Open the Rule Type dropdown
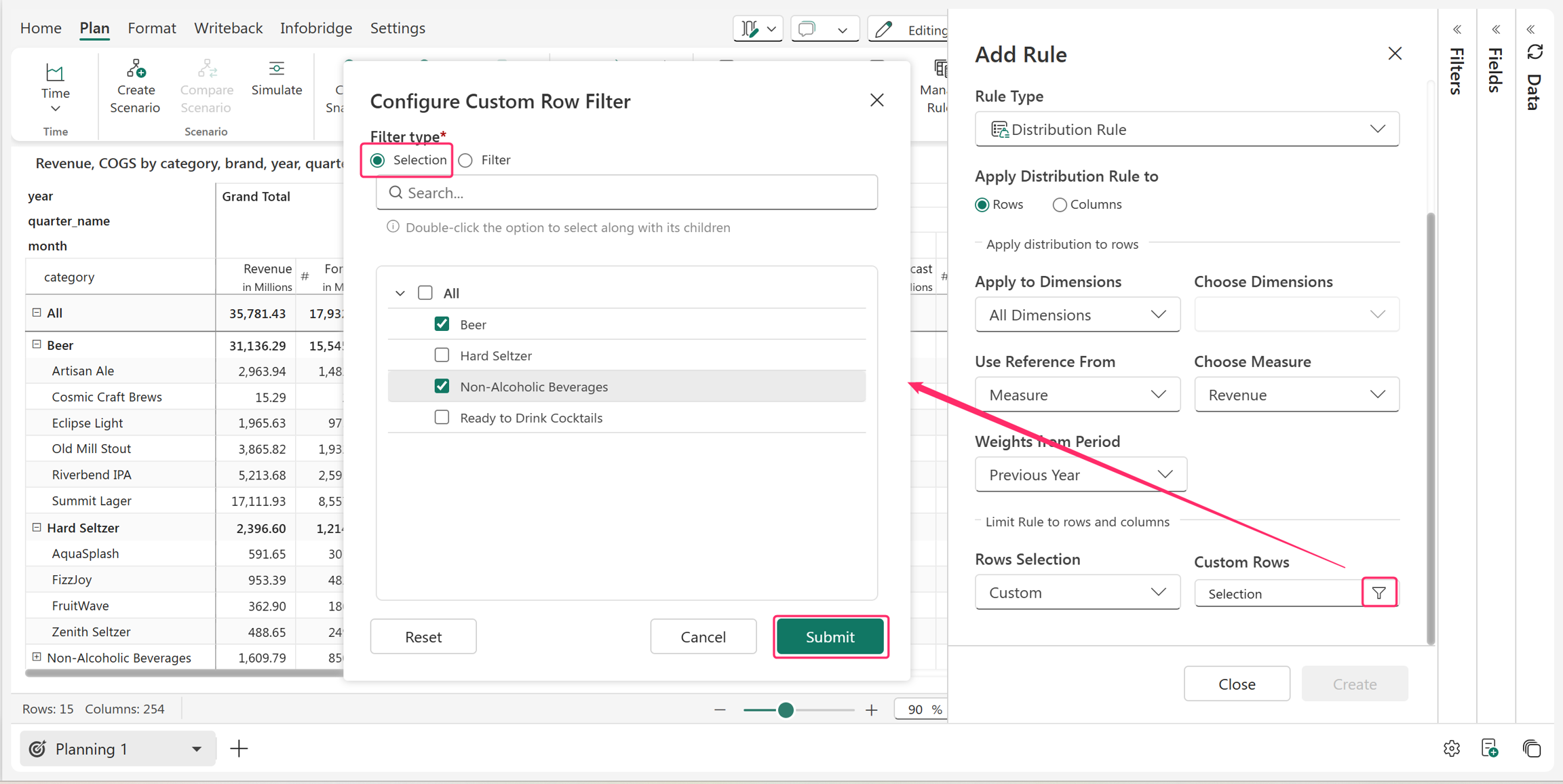Screen dimensions: 1563x784 click(x=1186, y=129)
